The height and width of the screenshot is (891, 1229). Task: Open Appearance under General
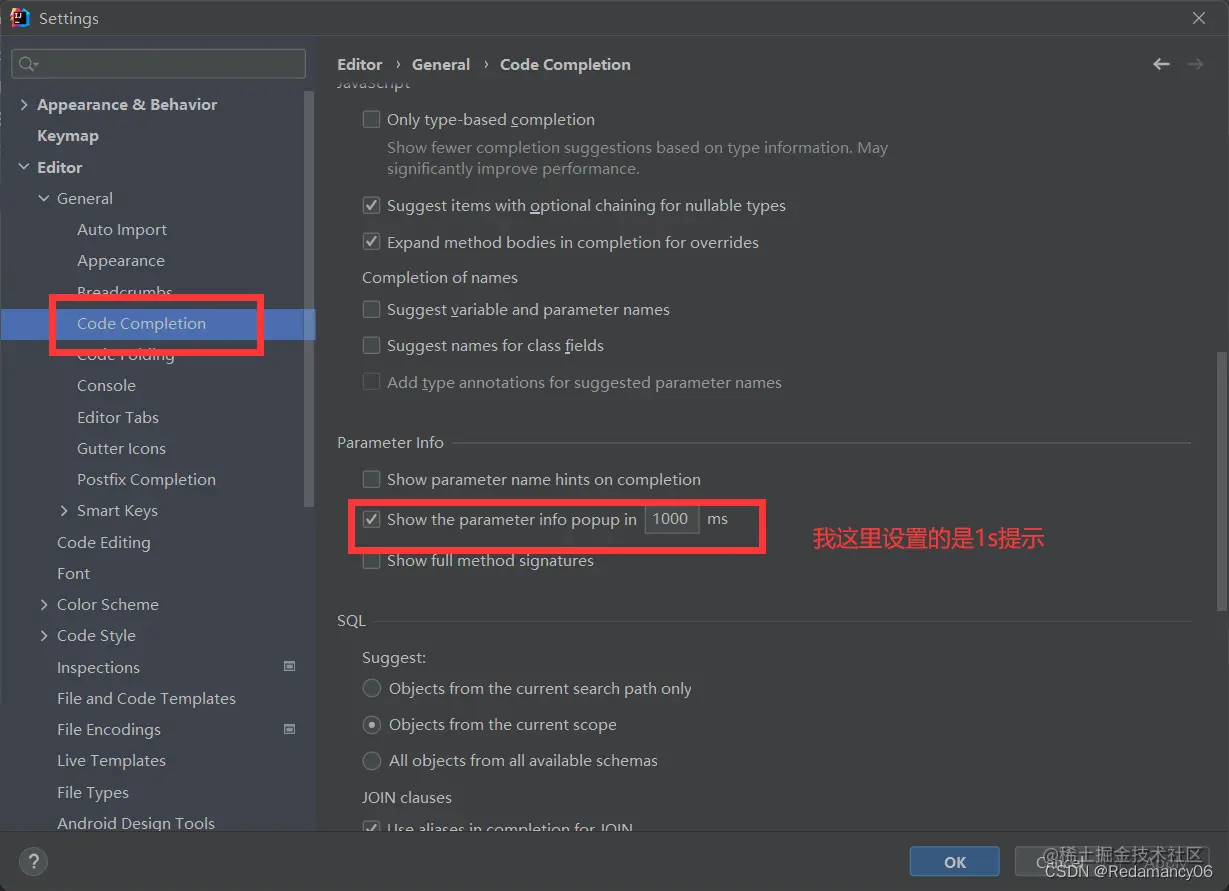121,260
